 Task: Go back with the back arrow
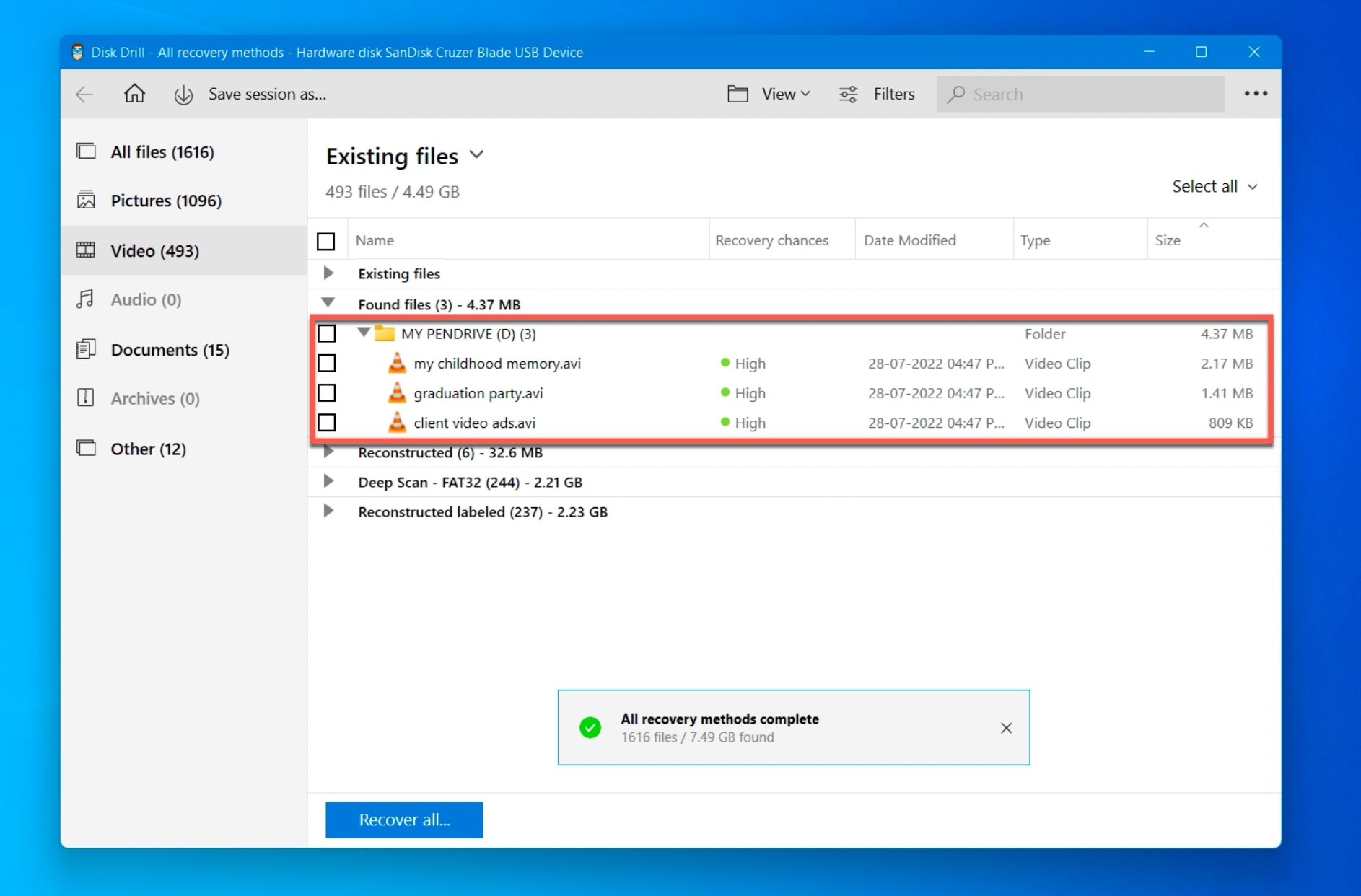[x=84, y=95]
